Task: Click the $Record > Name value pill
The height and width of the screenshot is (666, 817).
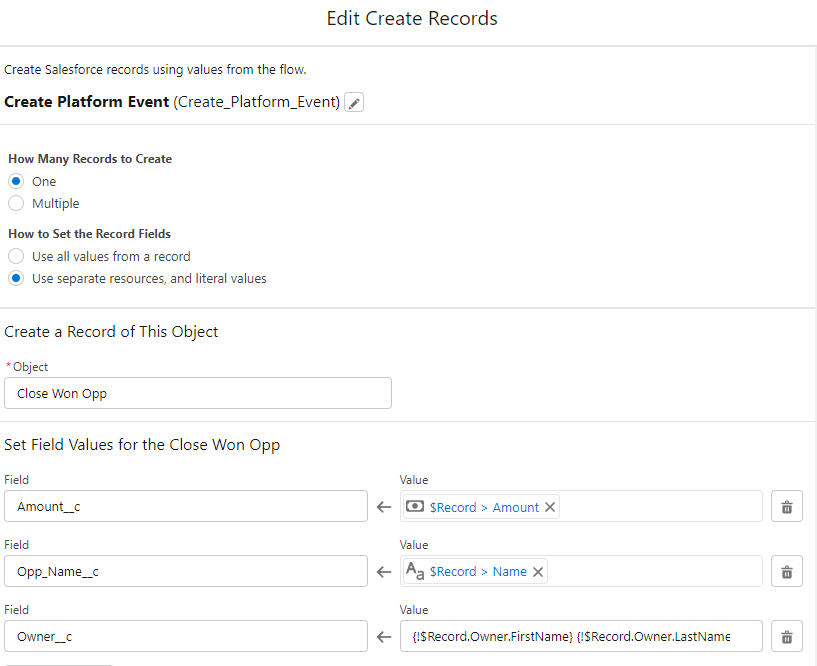Action: coord(478,572)
